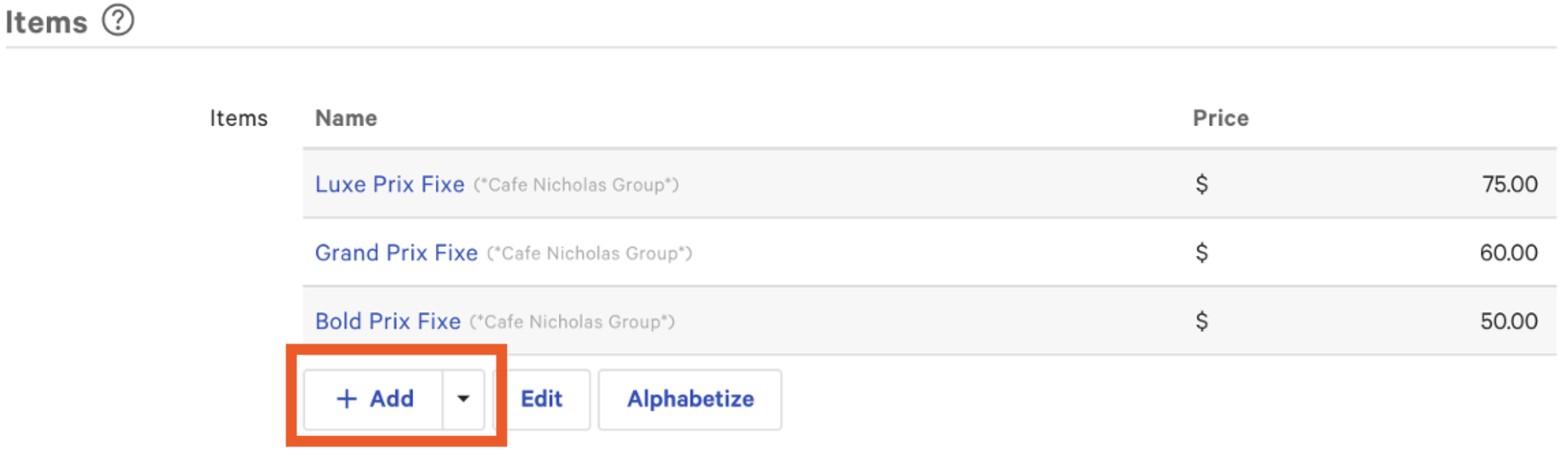This screenshot has height=458, width=1568.
Task: Open the Grand Prix Fixe item
Action: point(396,253)
